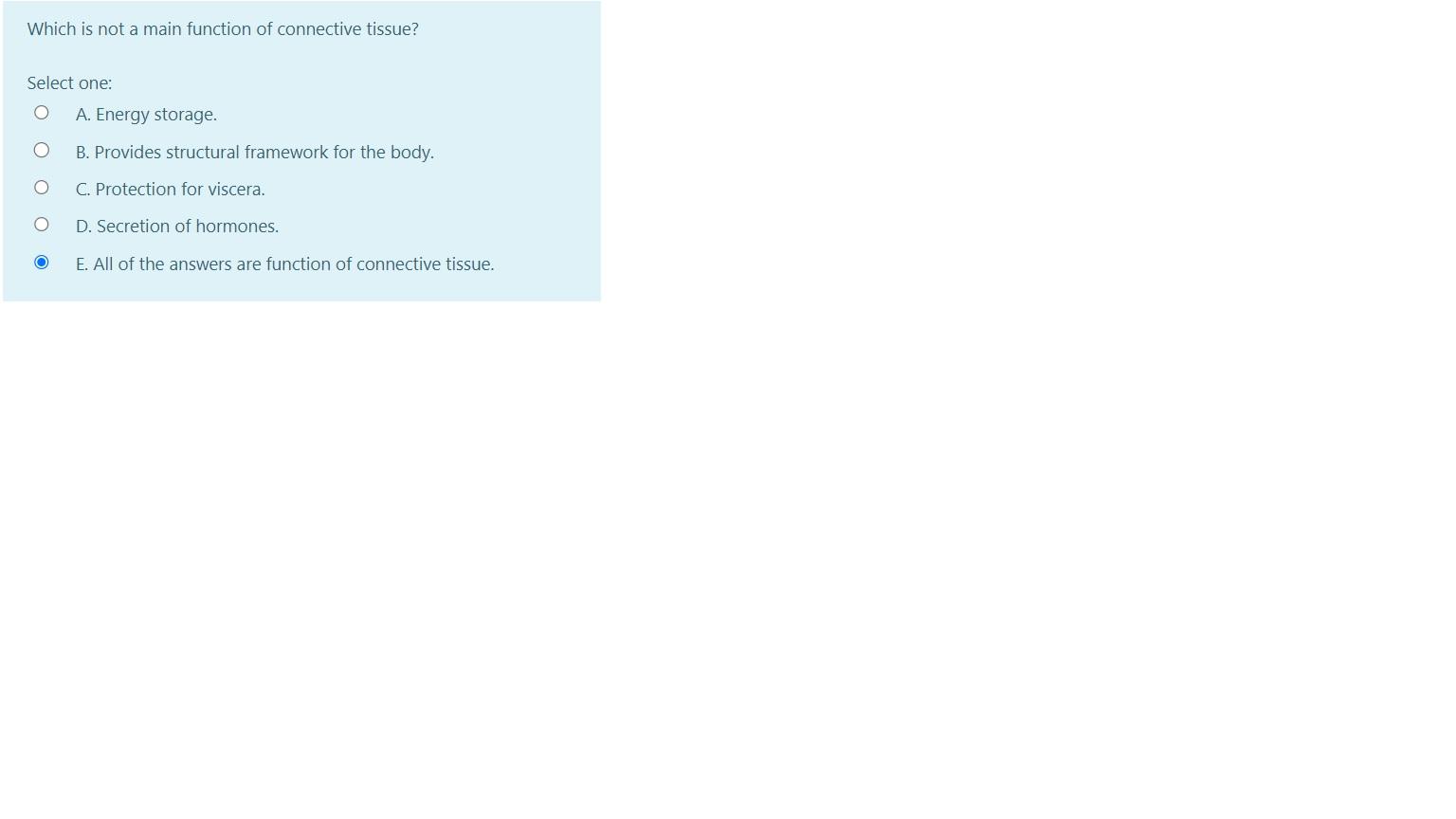Click the word 'storage' in option A
This screenshot has height=819, width=1456.
[183, 115]
